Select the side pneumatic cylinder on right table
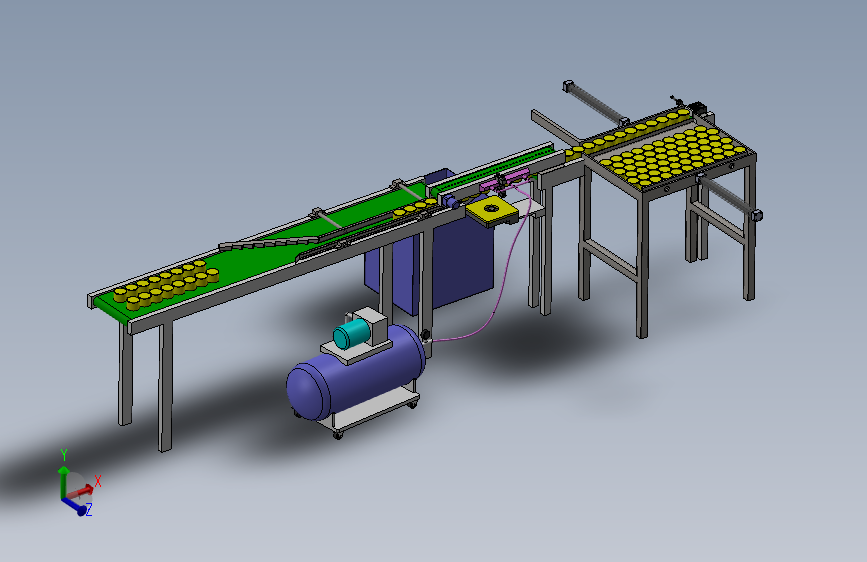867x562 pixels. 729,196
